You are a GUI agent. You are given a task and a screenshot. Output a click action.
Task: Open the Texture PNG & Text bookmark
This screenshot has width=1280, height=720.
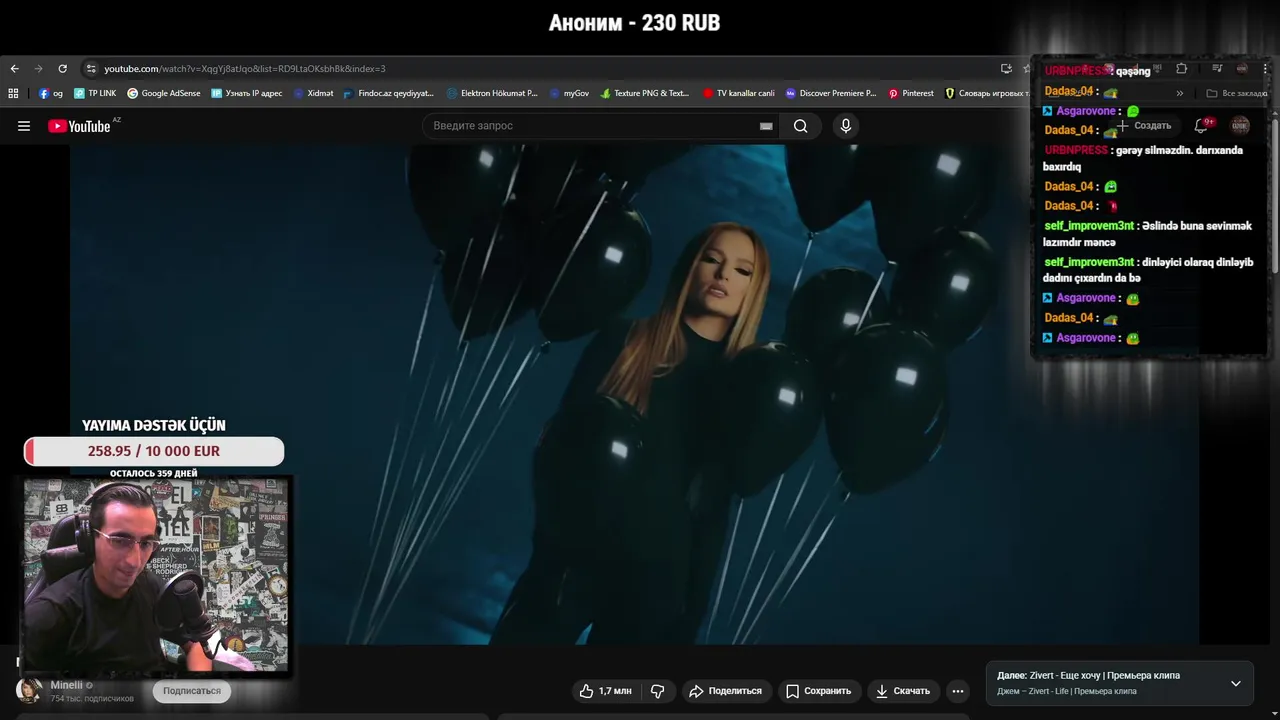coord(645,93)
